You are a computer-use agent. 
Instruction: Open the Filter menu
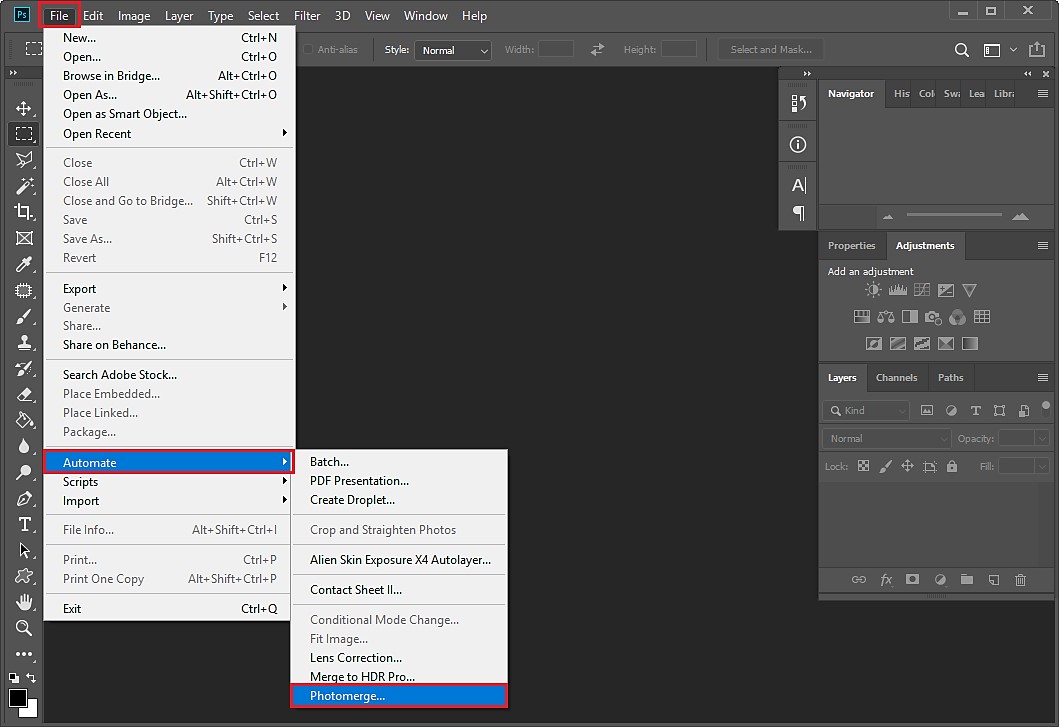pyautogui.click(x=307, y=16)
